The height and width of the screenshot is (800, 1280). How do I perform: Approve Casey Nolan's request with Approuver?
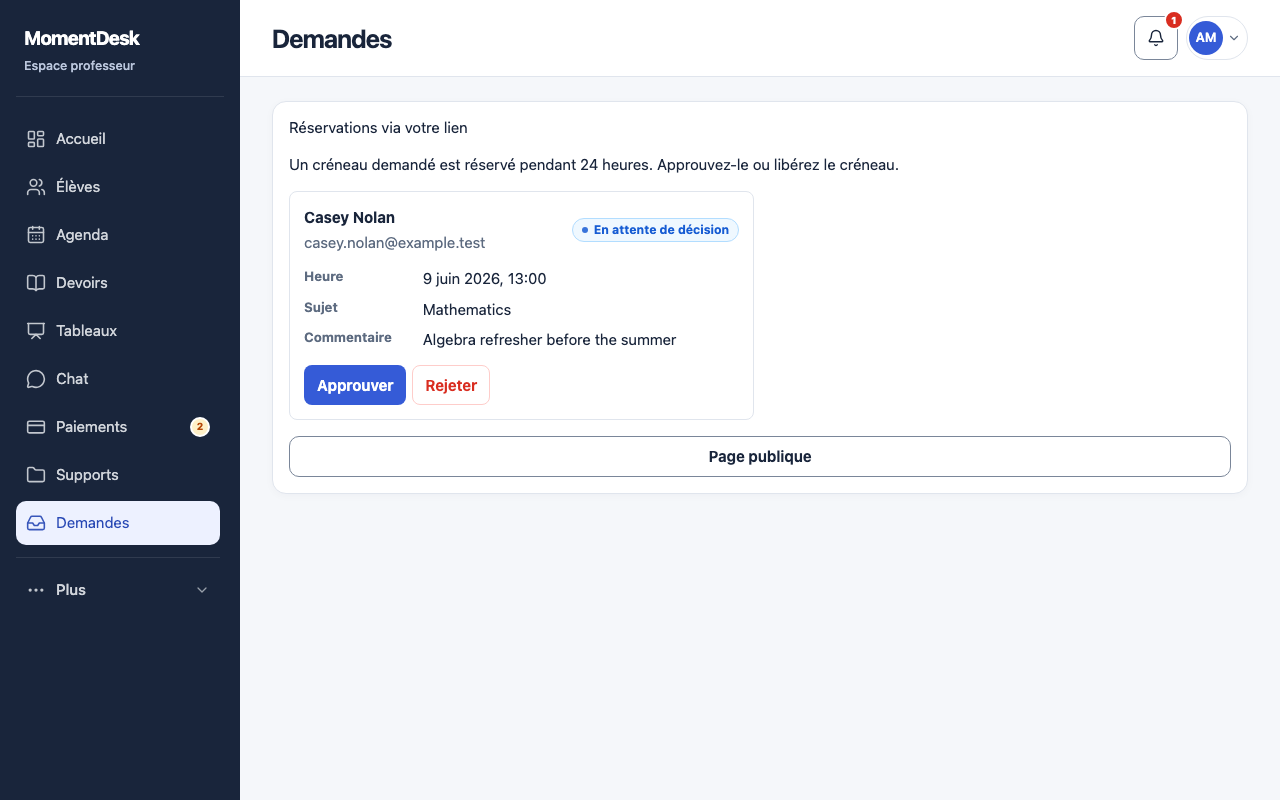click(355, 385)
